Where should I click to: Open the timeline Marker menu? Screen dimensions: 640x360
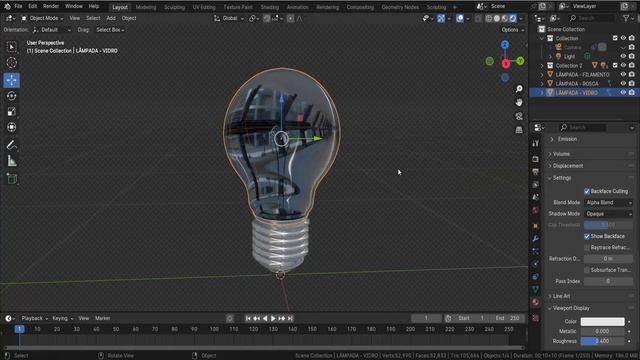(102, 318)
